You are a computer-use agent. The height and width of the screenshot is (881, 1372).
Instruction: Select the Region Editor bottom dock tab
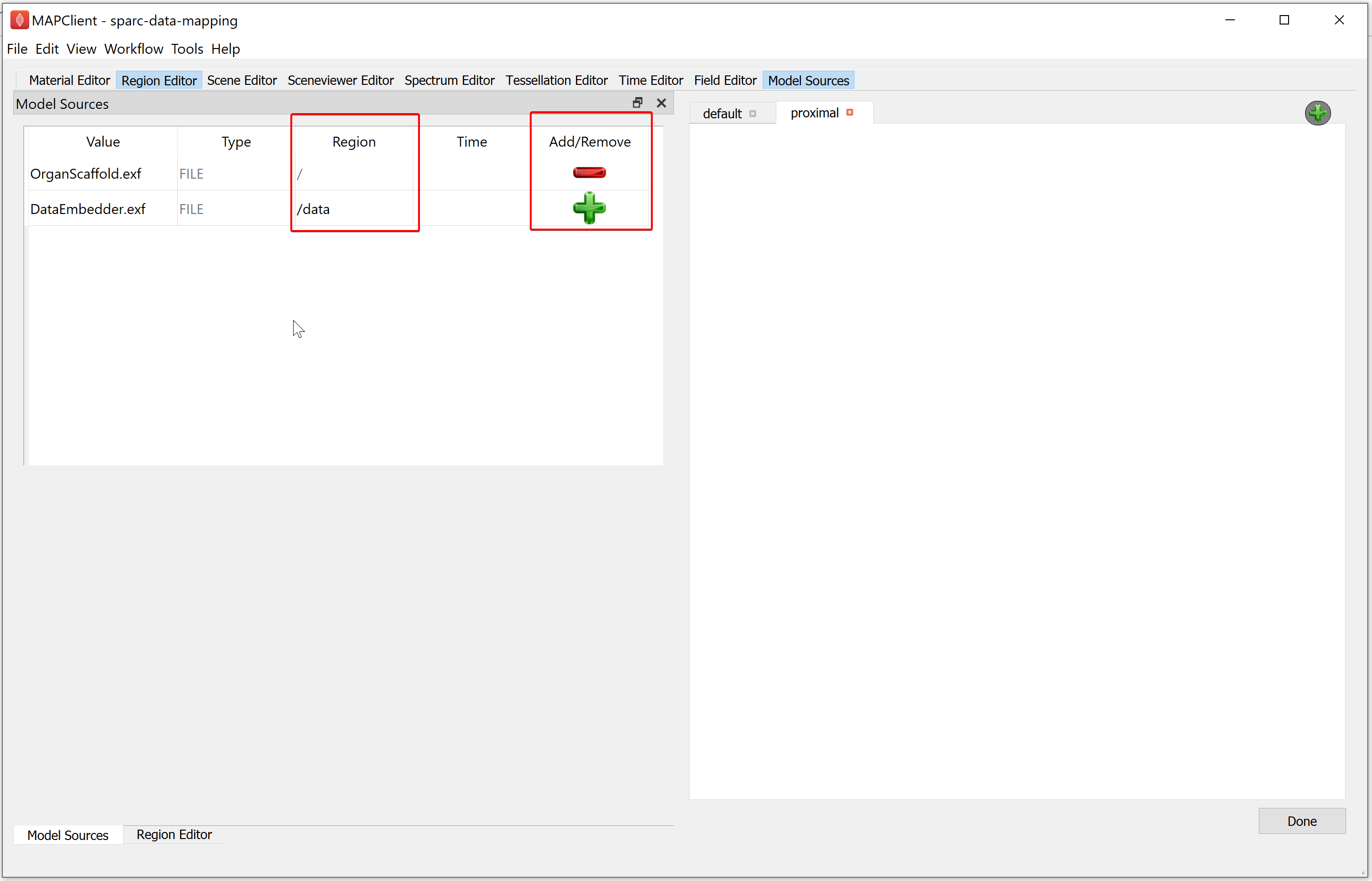click(x=174, y=835)
